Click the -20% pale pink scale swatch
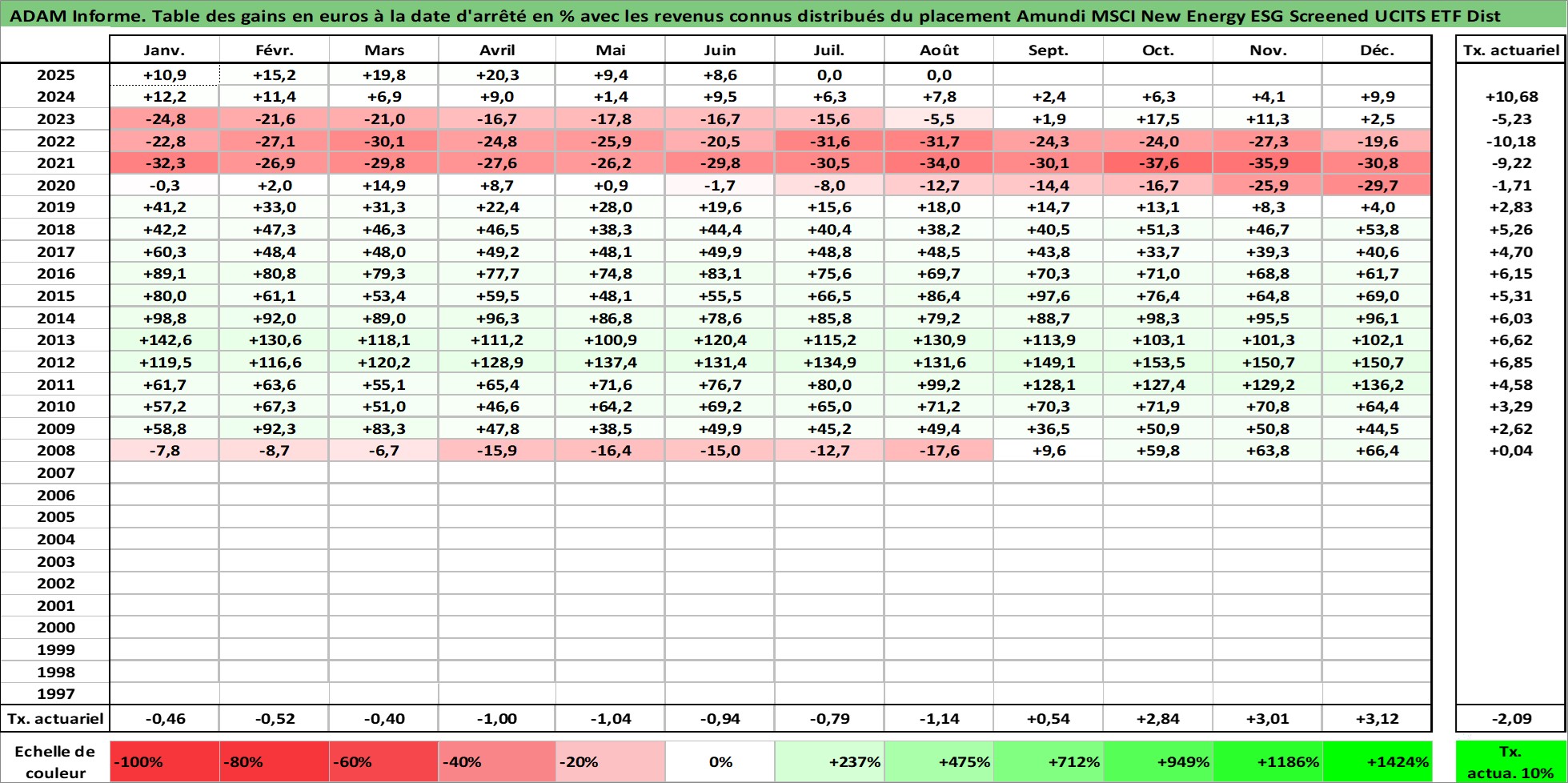This screenshot has width=1568, height=783. 611,761
